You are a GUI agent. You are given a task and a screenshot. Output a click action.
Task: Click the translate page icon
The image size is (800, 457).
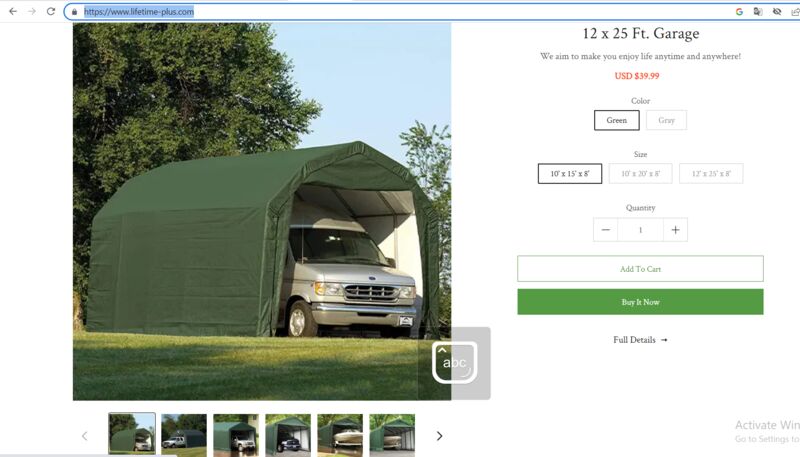point(758,11)
